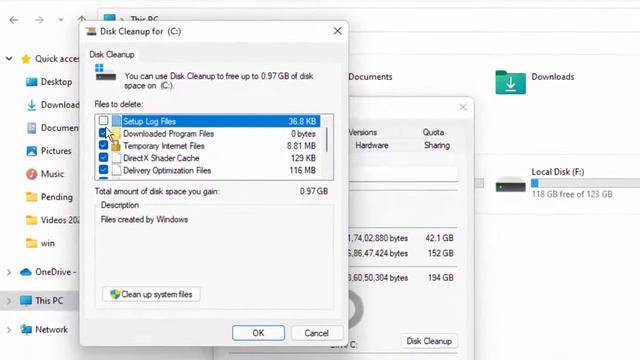Click the DirectX Shader Cache file icon
This screenshot has height=360, width=640.
click(117, 158)
